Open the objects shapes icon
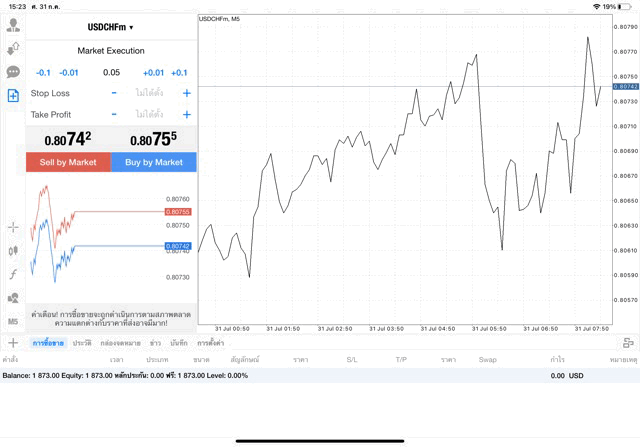 point(13,298)
